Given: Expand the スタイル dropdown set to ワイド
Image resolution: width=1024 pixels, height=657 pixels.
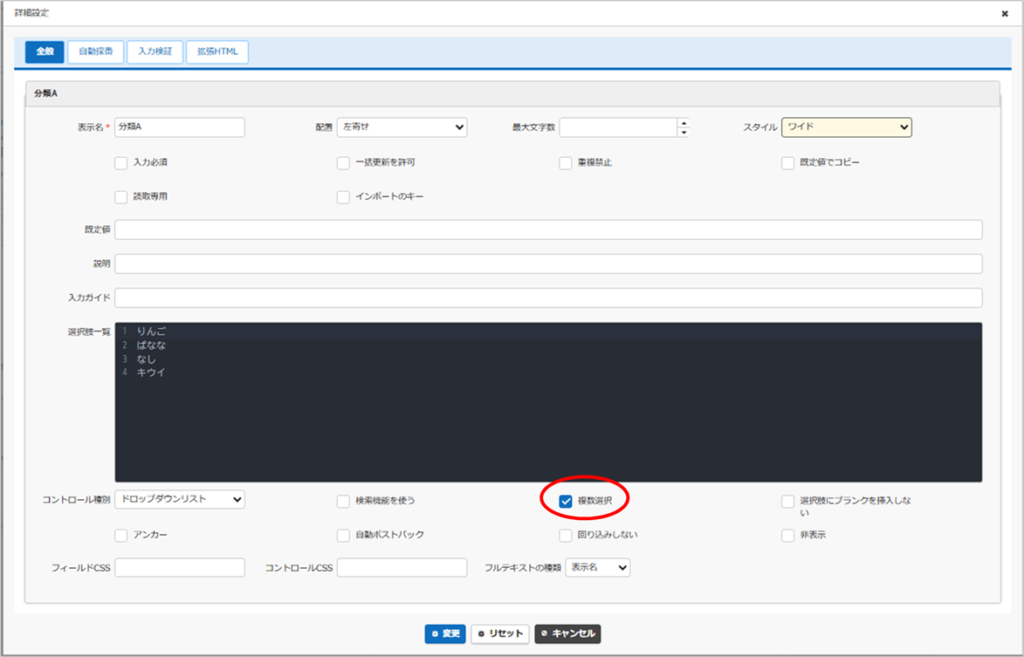Looking at the screenshot, I should click(x=846, y=127).
